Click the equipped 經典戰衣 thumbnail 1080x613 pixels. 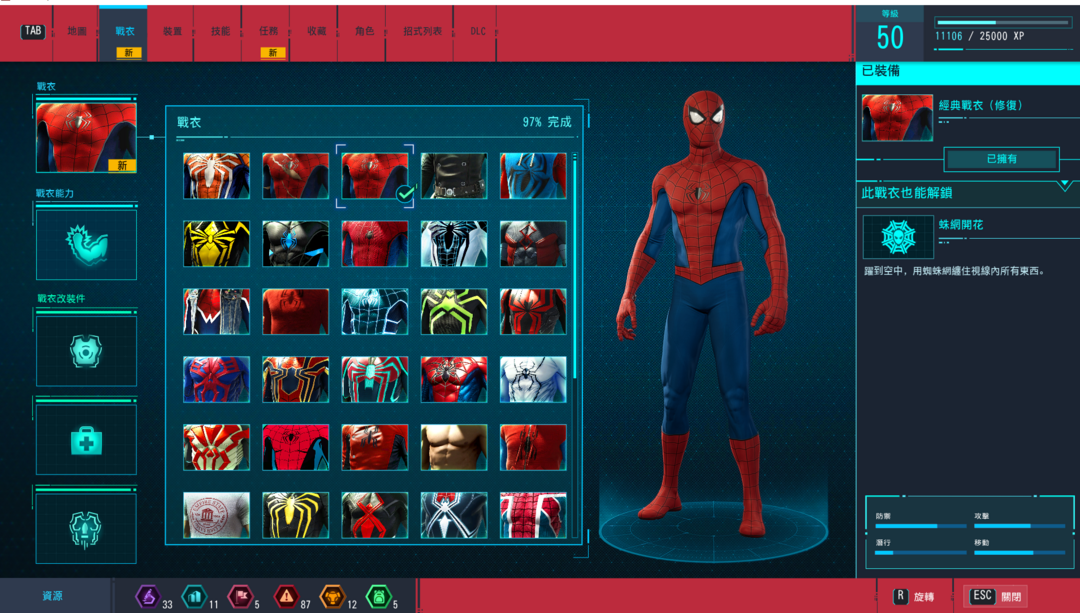pyautogui.click(x=897, y=118)
